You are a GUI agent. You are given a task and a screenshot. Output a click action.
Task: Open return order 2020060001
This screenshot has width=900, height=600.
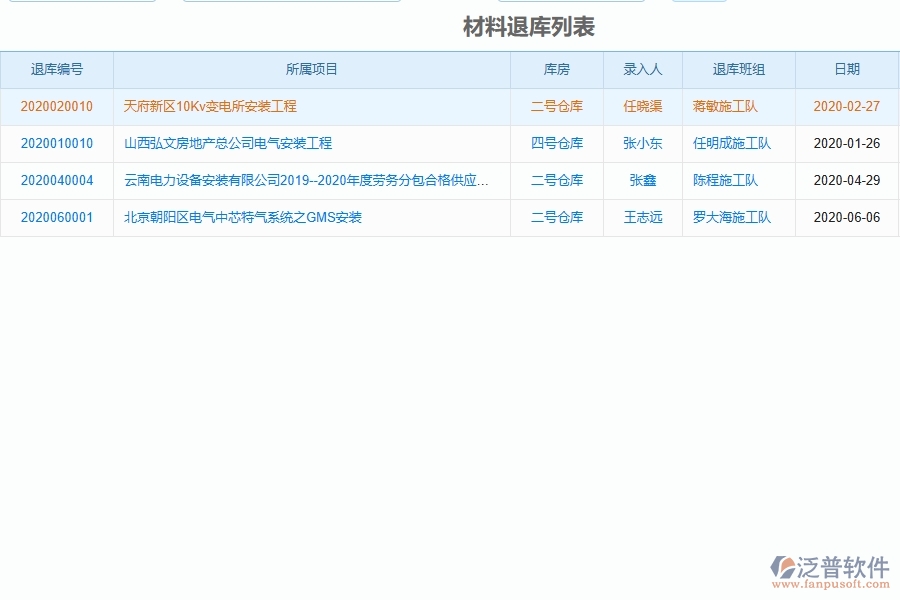[x=57, y=217]
